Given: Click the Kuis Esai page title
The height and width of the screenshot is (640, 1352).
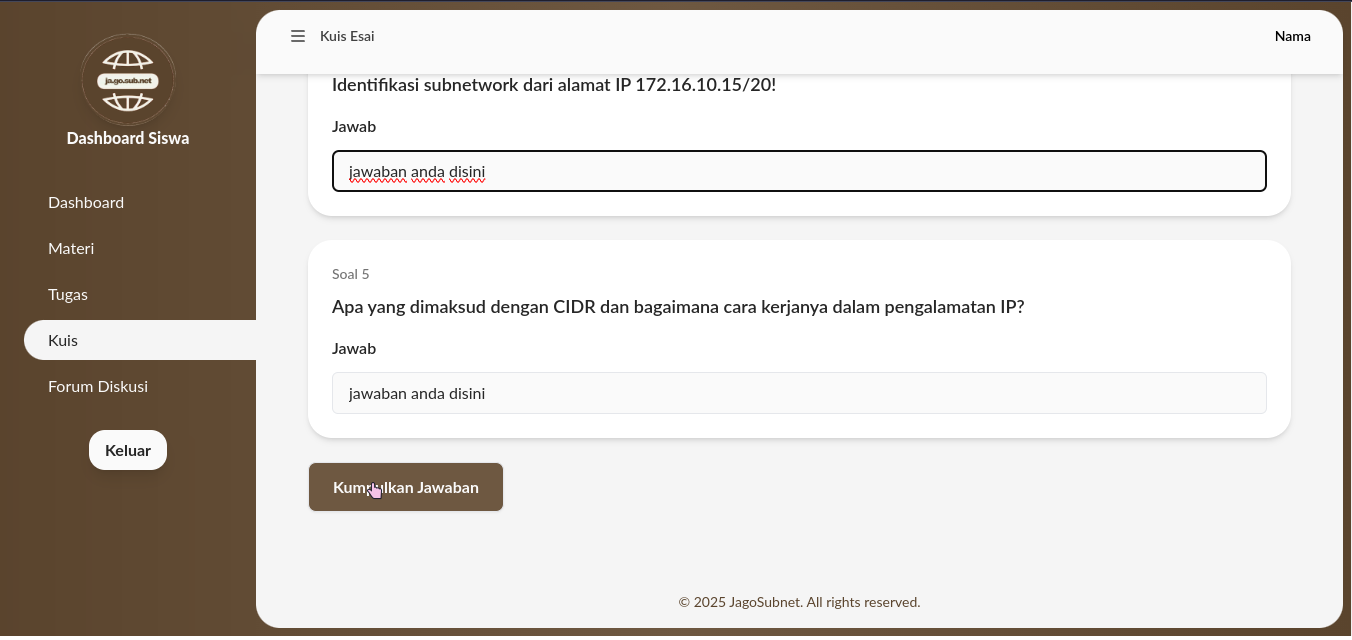Looking at the screenshot, I should point(347,36).
